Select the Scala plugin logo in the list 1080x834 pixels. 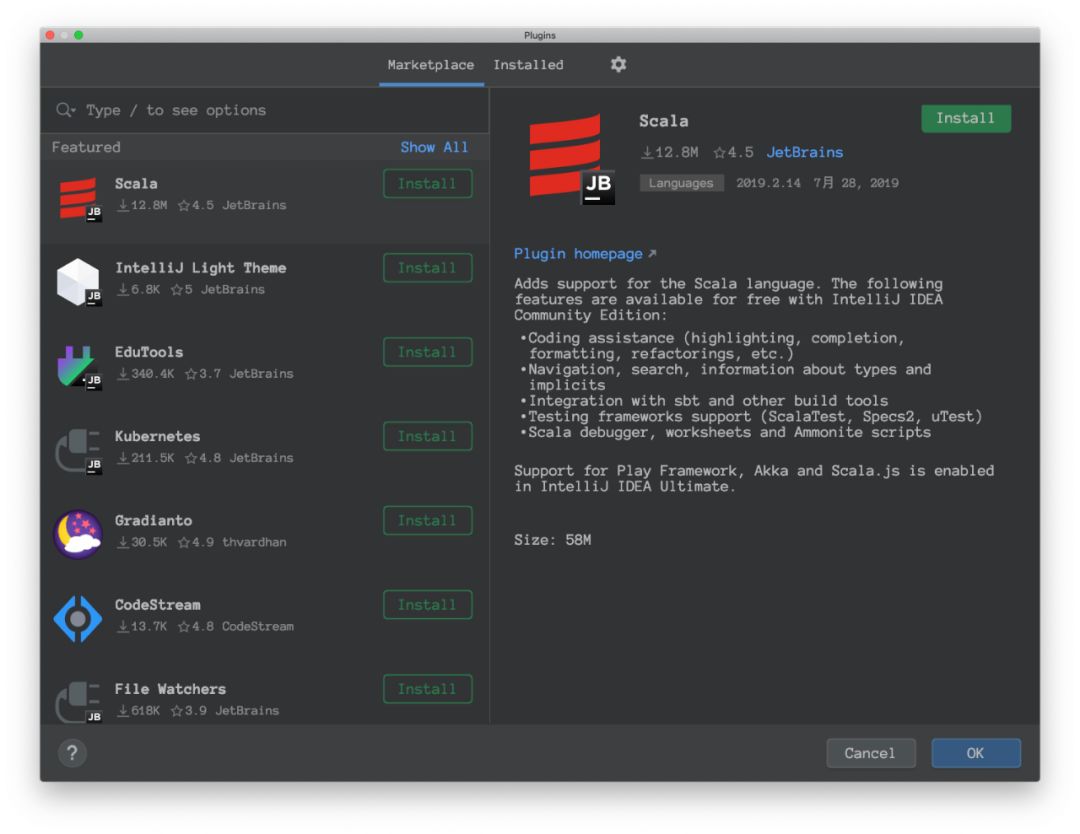[79, 200]
